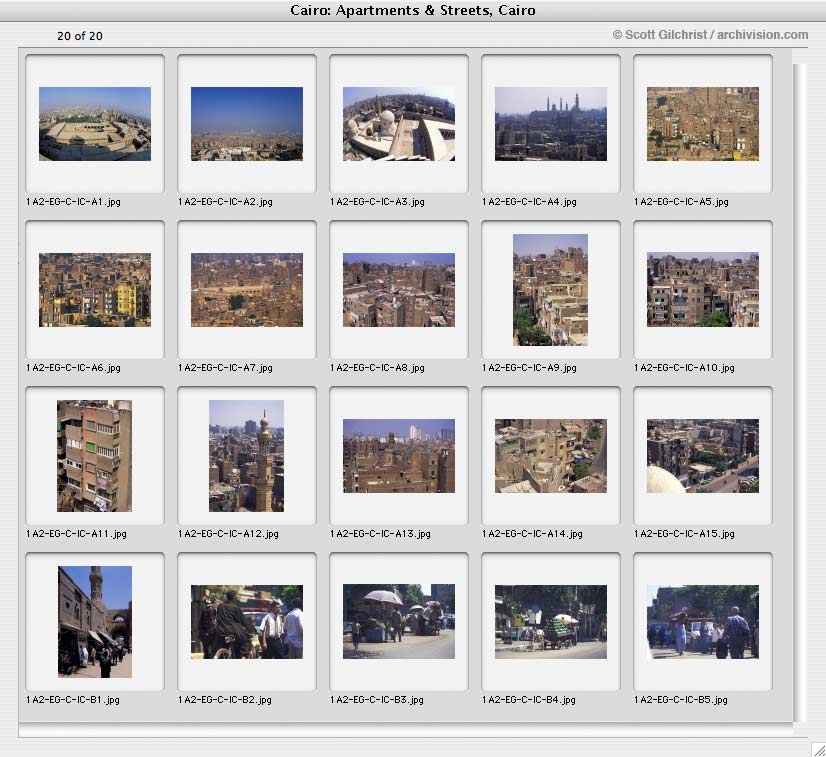Open the portrait thumbnail 1A2-EG-C-IC-A9.jpg

click(x=550, y=290)
